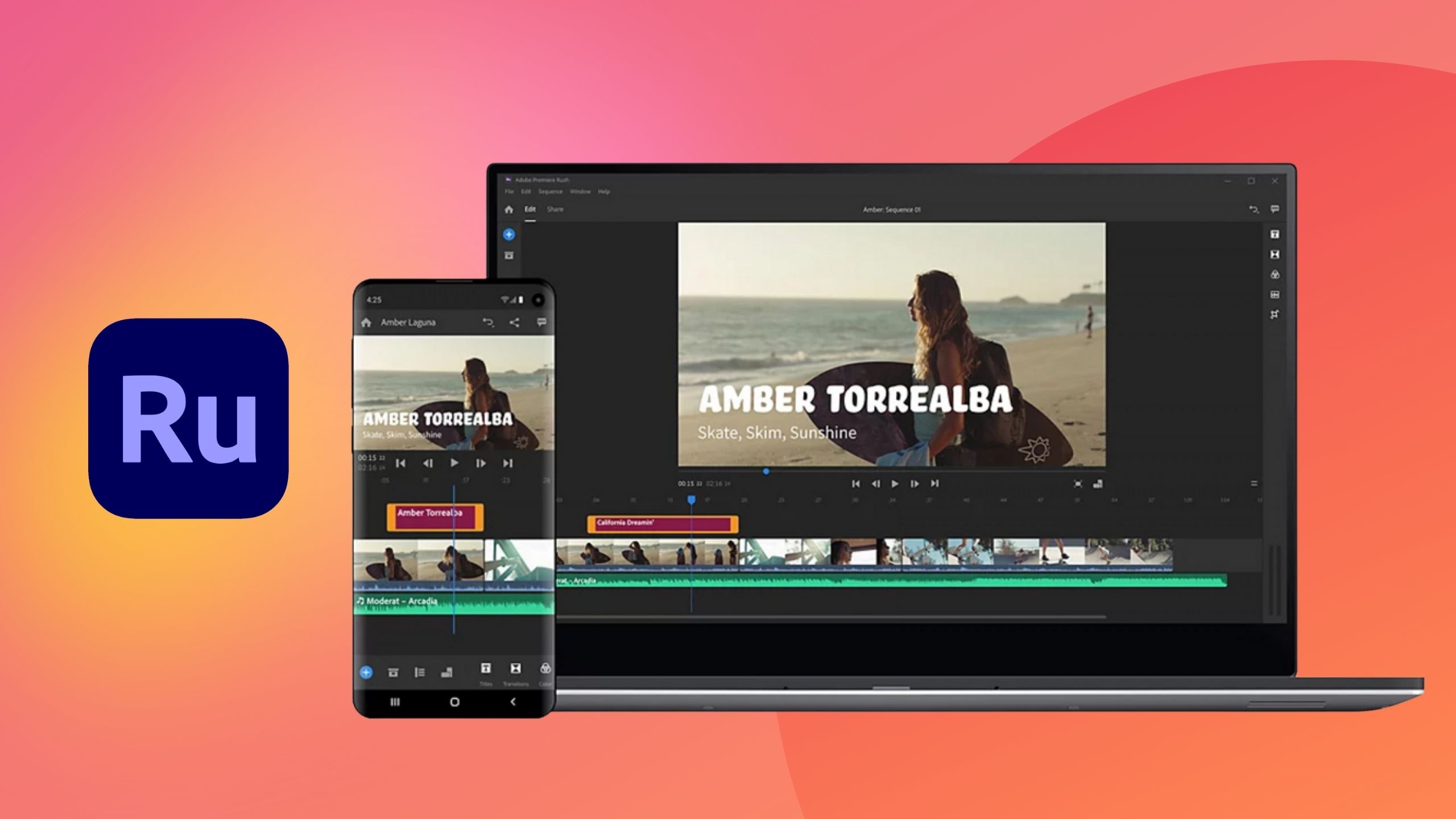Click the Fullscreen preview icon on the laptop
The image size is (1456, 819).
pyautogui.click(x=1078, y=484)
